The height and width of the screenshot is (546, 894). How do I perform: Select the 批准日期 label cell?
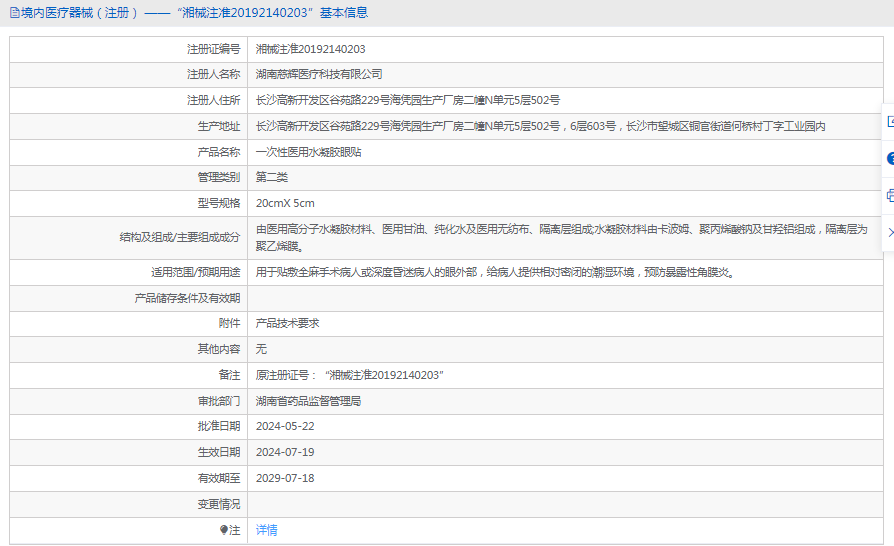click(x=128, y=426)
